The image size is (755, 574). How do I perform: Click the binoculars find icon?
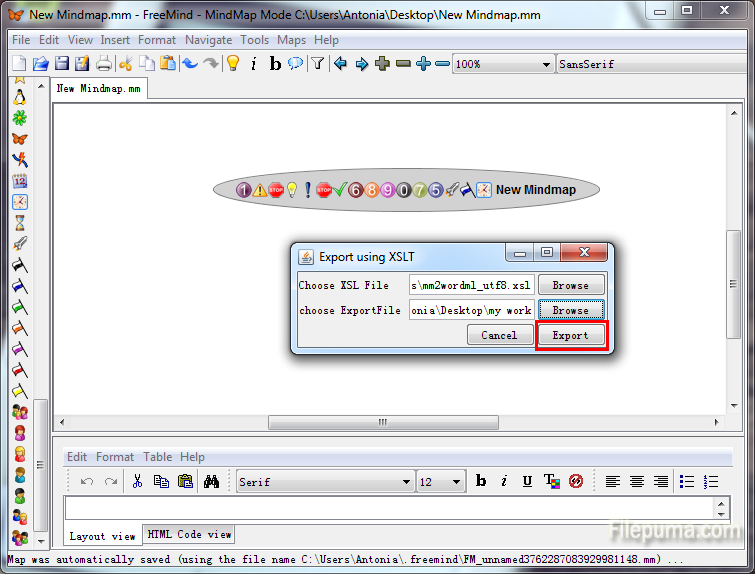point(211,482)
